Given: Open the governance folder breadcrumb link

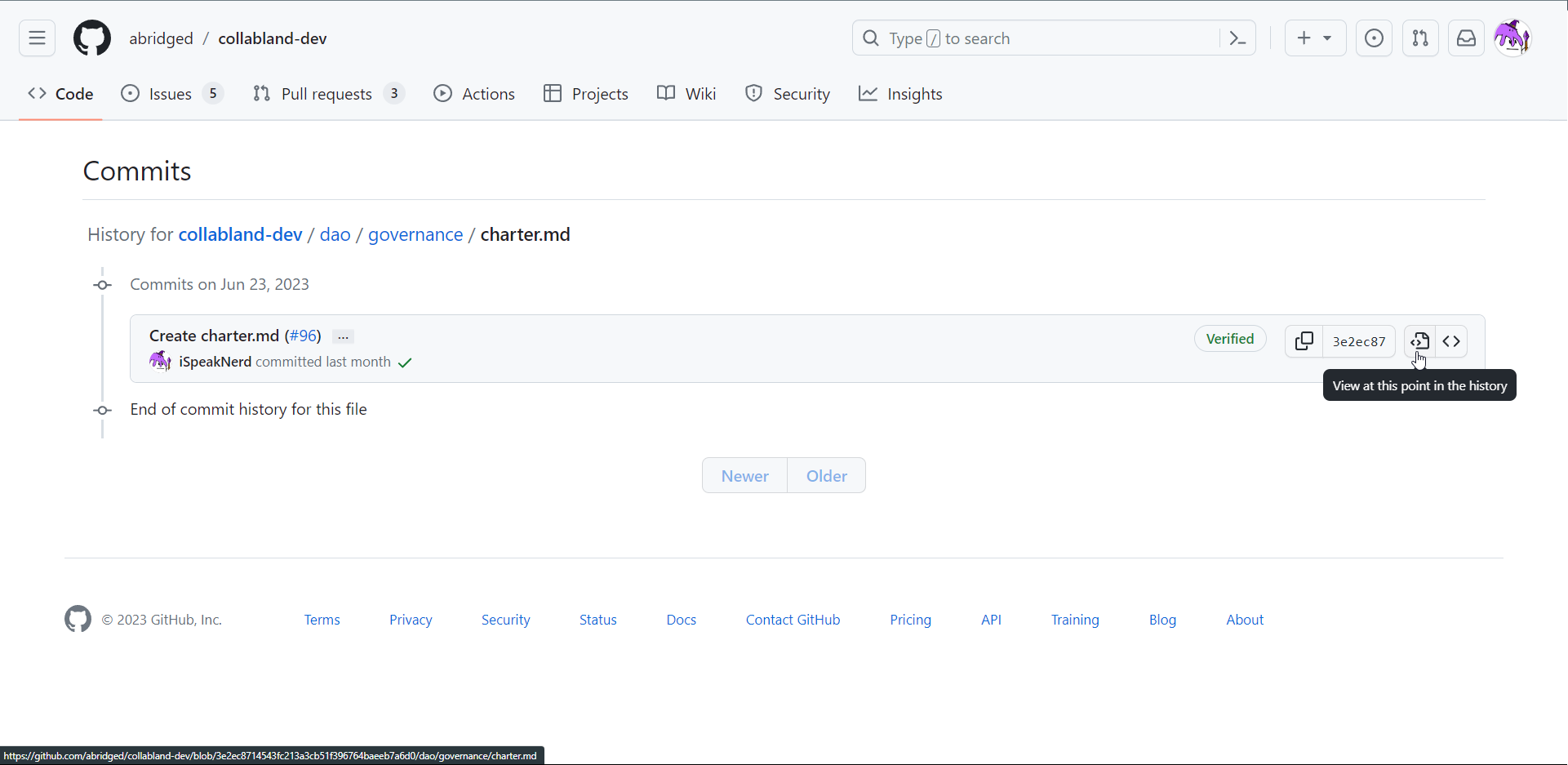Looking at the screenshot, I should pos(415,235).
